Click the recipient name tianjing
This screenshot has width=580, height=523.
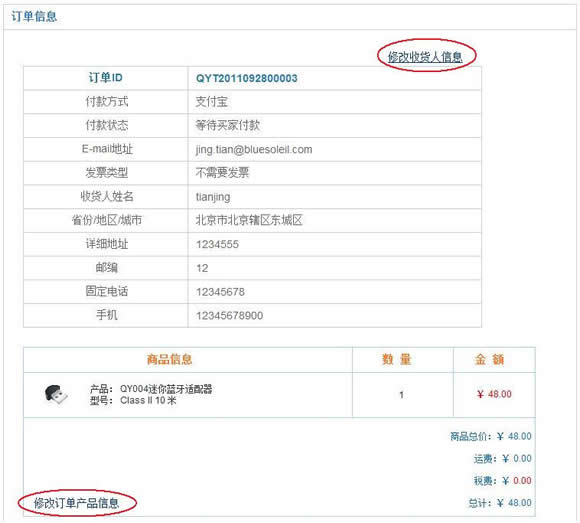(213, 197)
